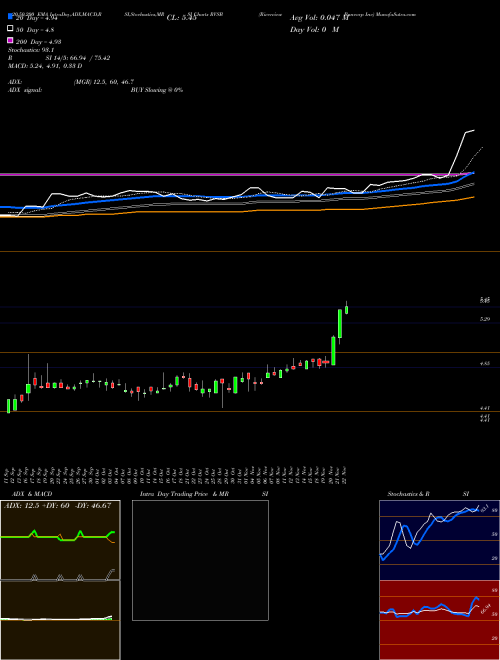This screenshot has width=500, height=660.
Task: Click the last green candlestick on the chart
Action: point(346,309)
